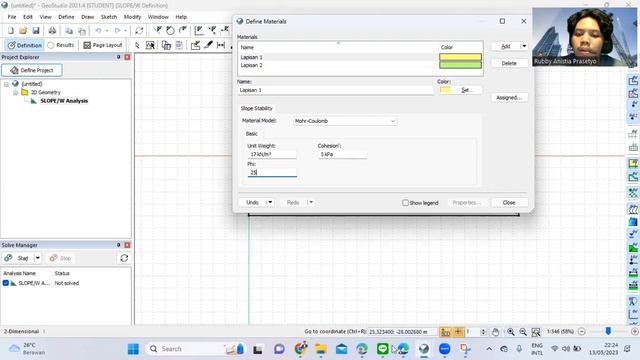Click the plus circle beside zoom slider
Viewport: 640px width, 360px height.
[635, 331]
